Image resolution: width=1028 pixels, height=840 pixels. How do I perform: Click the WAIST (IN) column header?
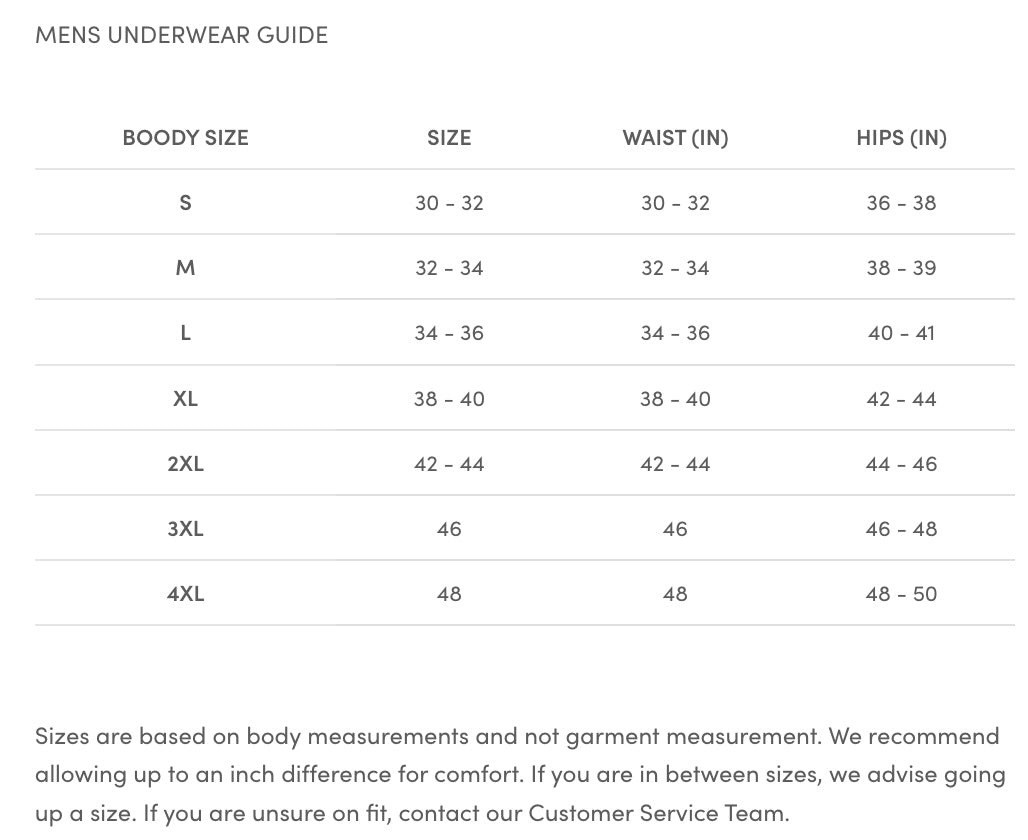click(675, 138)
